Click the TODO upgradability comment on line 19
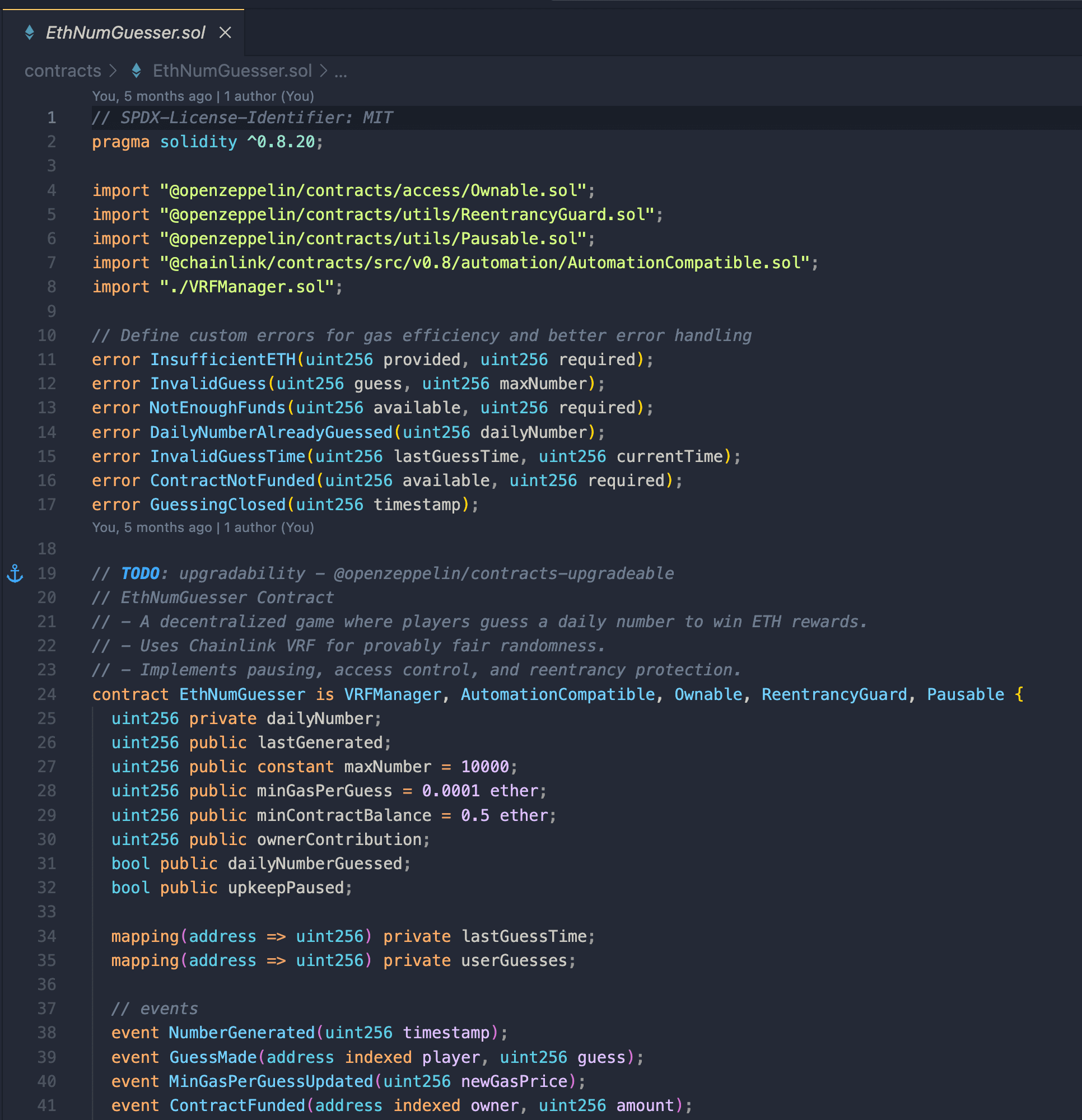Image resolution: width=1082 pixels, height=1120 pixels. point(383,573)
